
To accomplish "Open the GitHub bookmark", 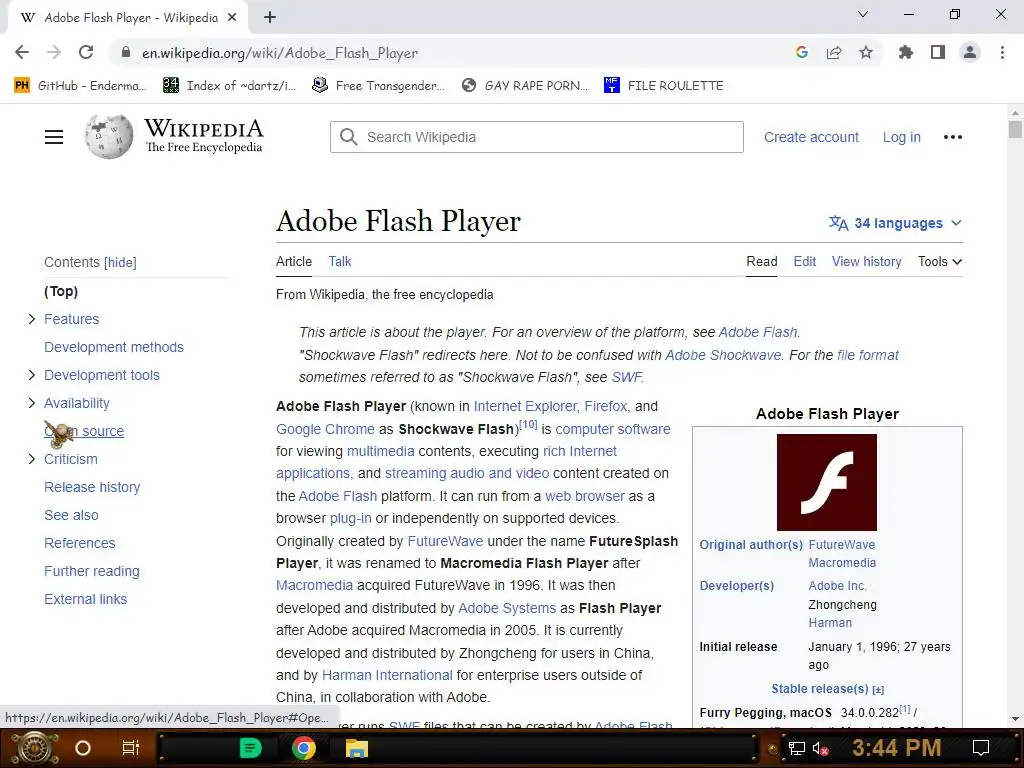I will tap(80, 86).
